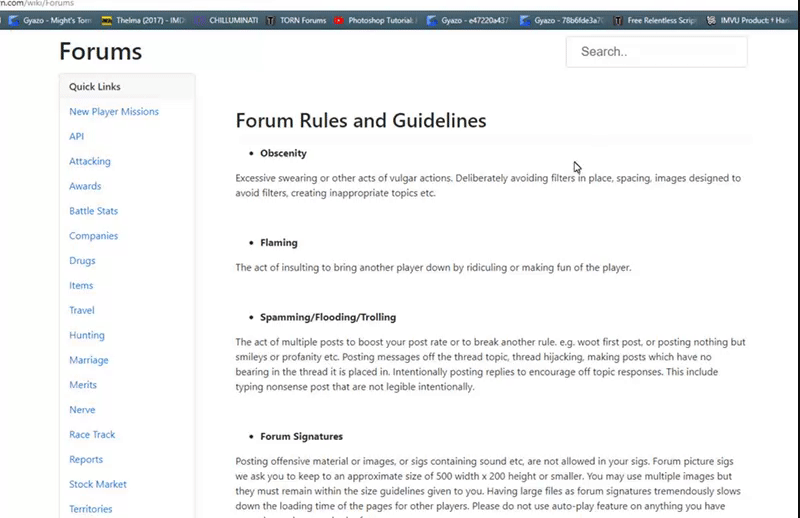Open the Free Relentless Script bookmark
Viewport: 800px width, 518px height.
click(x=655, y=20)
